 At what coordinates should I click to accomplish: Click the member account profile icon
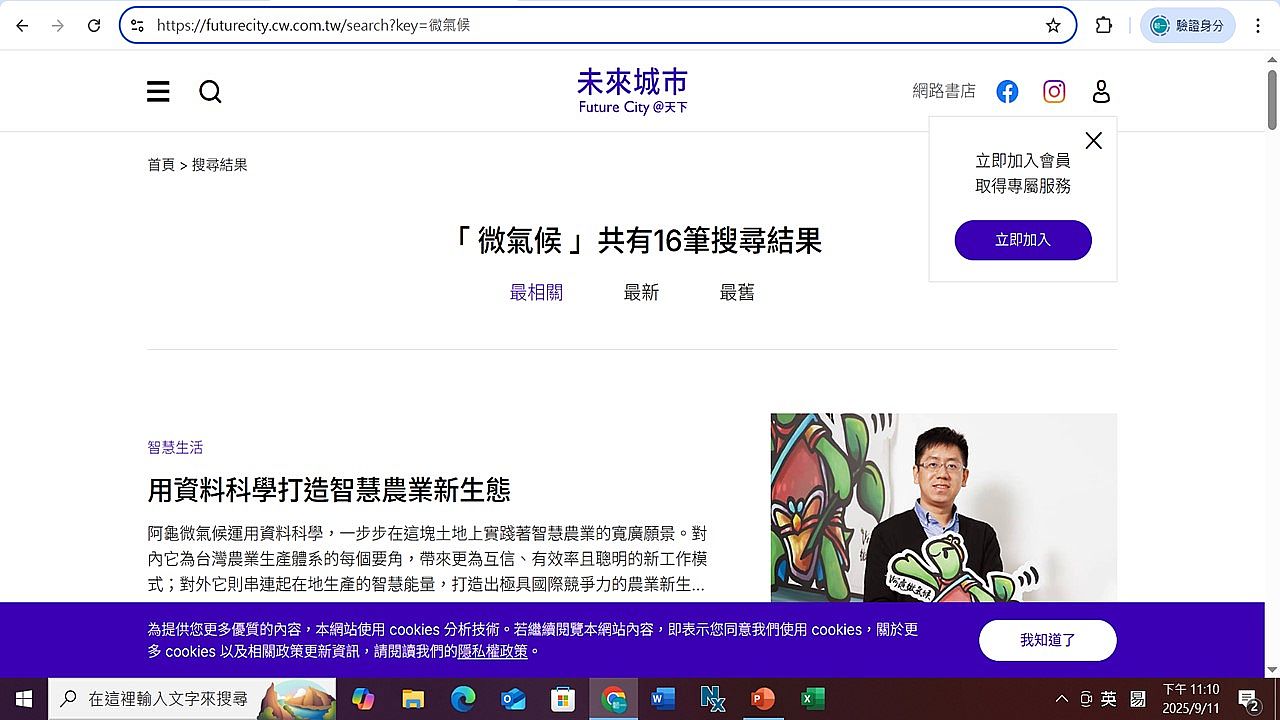tap(1101, 92)
